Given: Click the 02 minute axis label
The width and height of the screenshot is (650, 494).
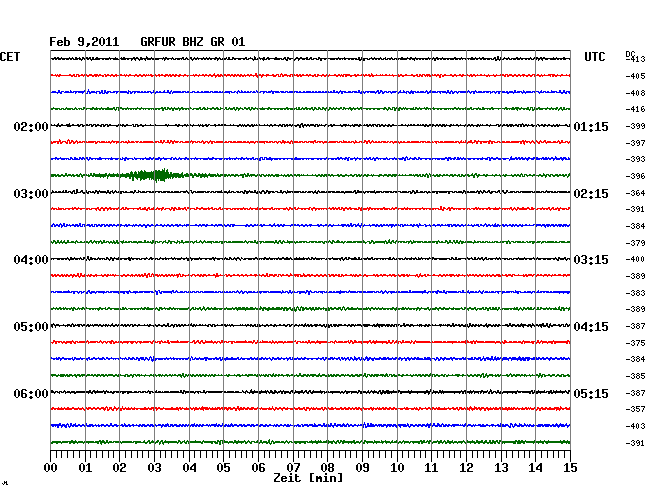Looking at the screenshot, I should (x=120, y=468).
